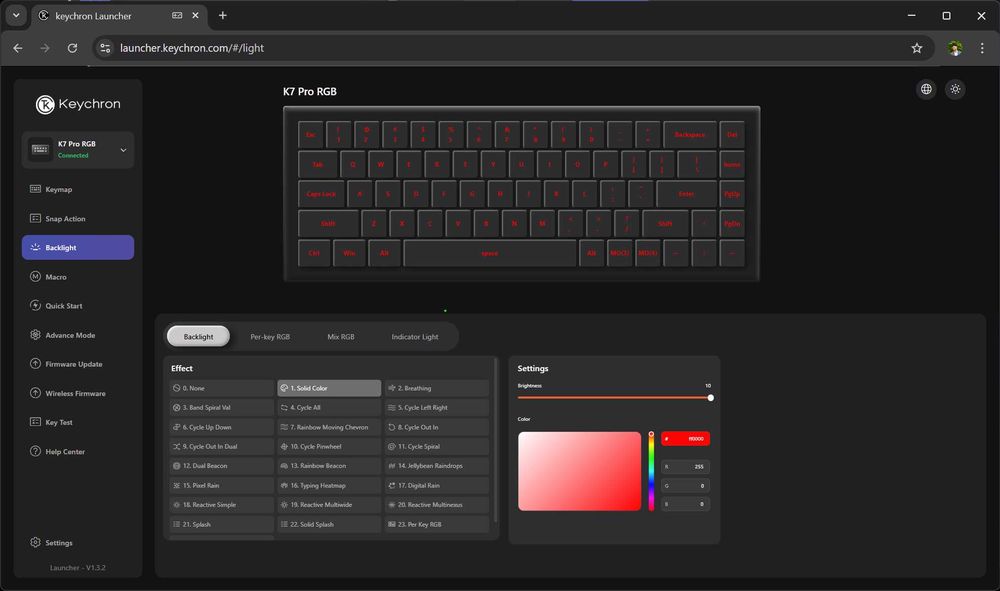Click the language globe icon
The height and width of the screenshot is (591, 1000).
[x=926, y=89]
